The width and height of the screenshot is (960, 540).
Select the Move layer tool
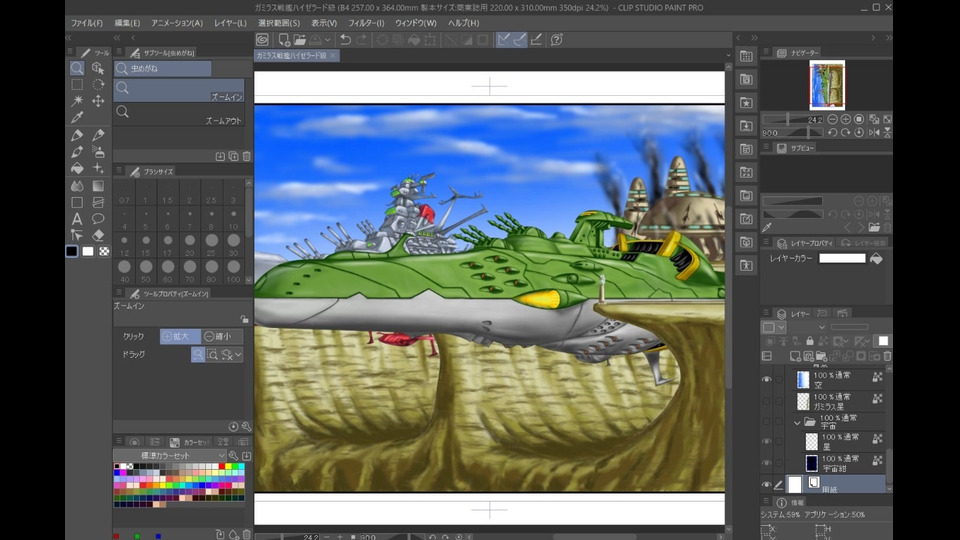pyautogui.click(x=98, y=101)
